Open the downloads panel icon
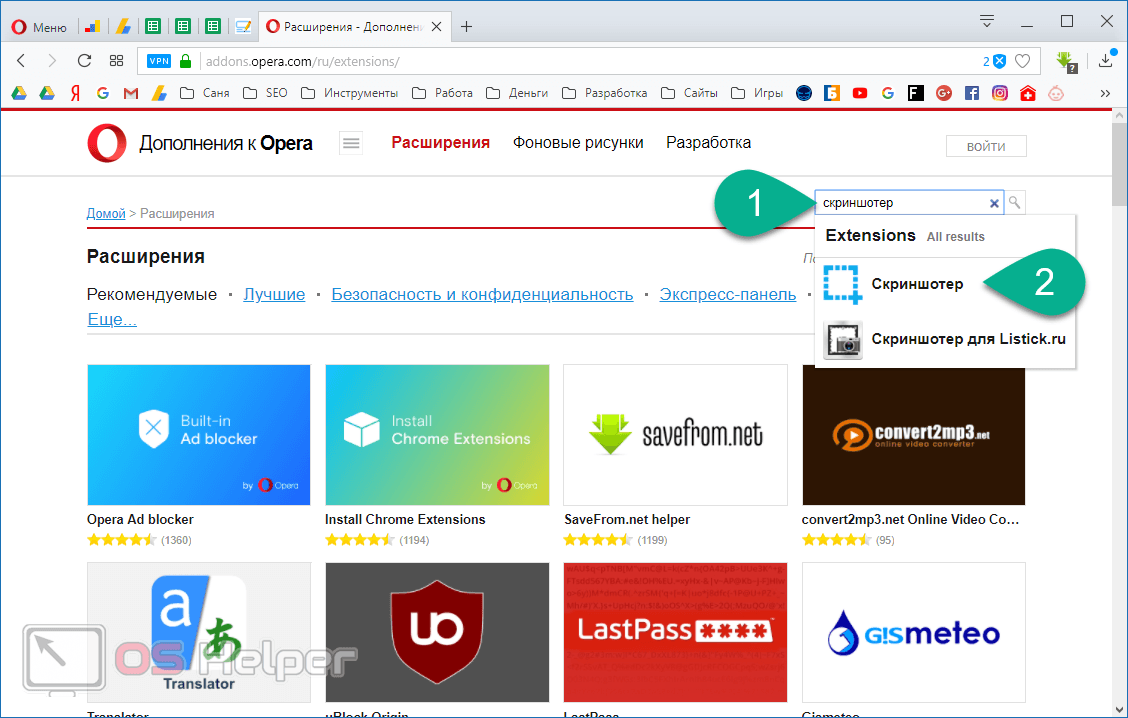 (x=1106, y=60)
